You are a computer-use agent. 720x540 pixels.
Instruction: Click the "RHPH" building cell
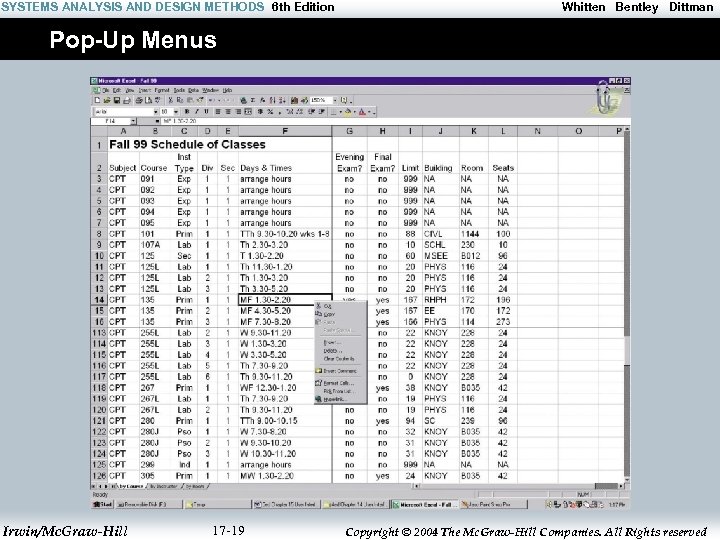tap(440, 300)
